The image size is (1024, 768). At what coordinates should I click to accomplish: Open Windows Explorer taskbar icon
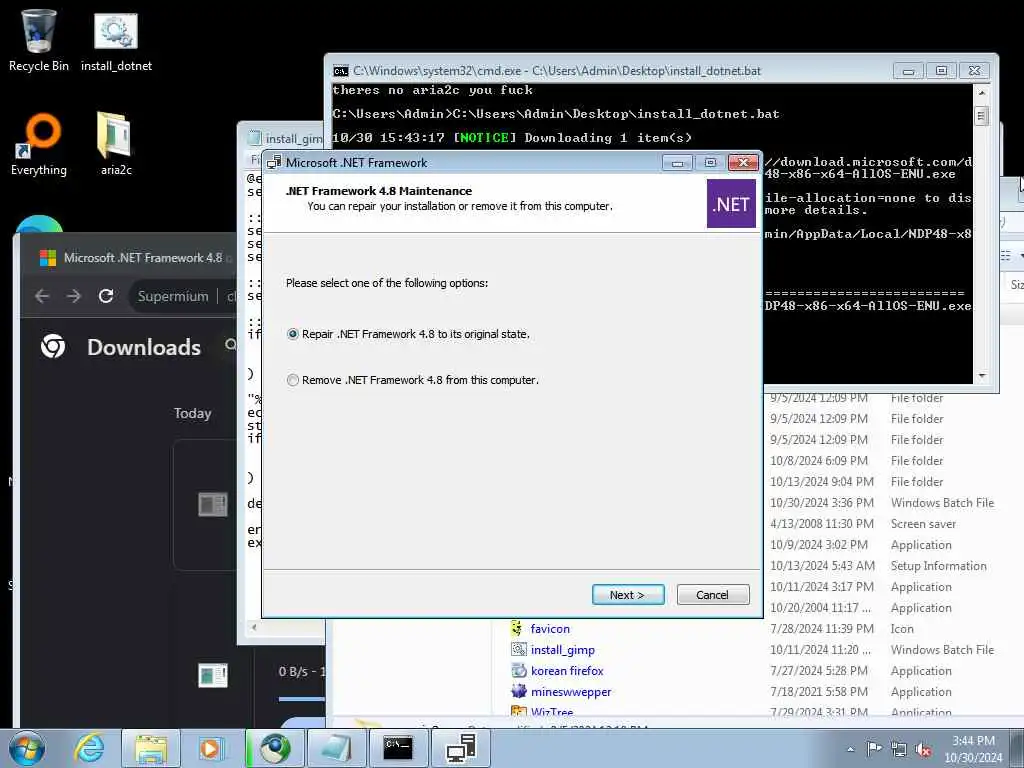151,748
